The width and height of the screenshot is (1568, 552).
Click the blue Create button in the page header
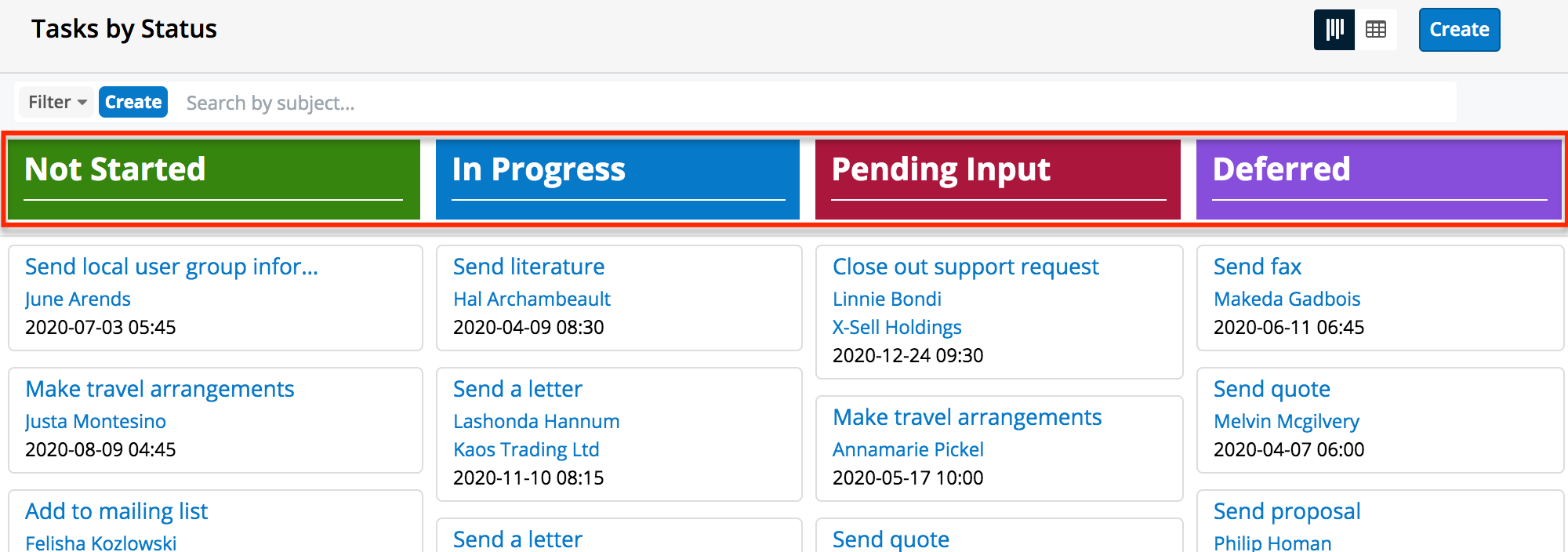(1458, 30)
